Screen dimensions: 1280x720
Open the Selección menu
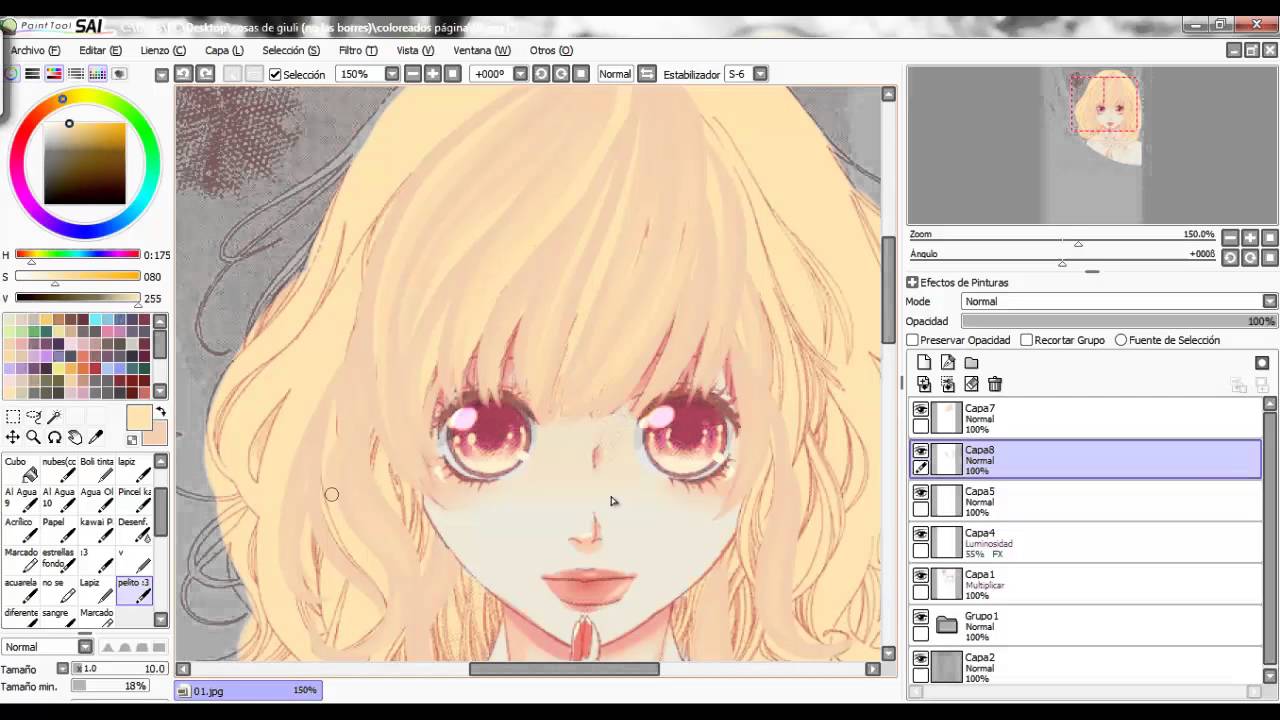pos(291,50)
